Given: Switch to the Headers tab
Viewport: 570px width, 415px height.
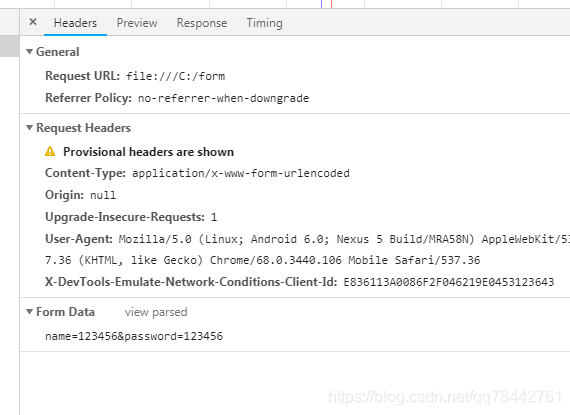Looking at the screenshot, I should pyautogui.click(x=75, y=23).
